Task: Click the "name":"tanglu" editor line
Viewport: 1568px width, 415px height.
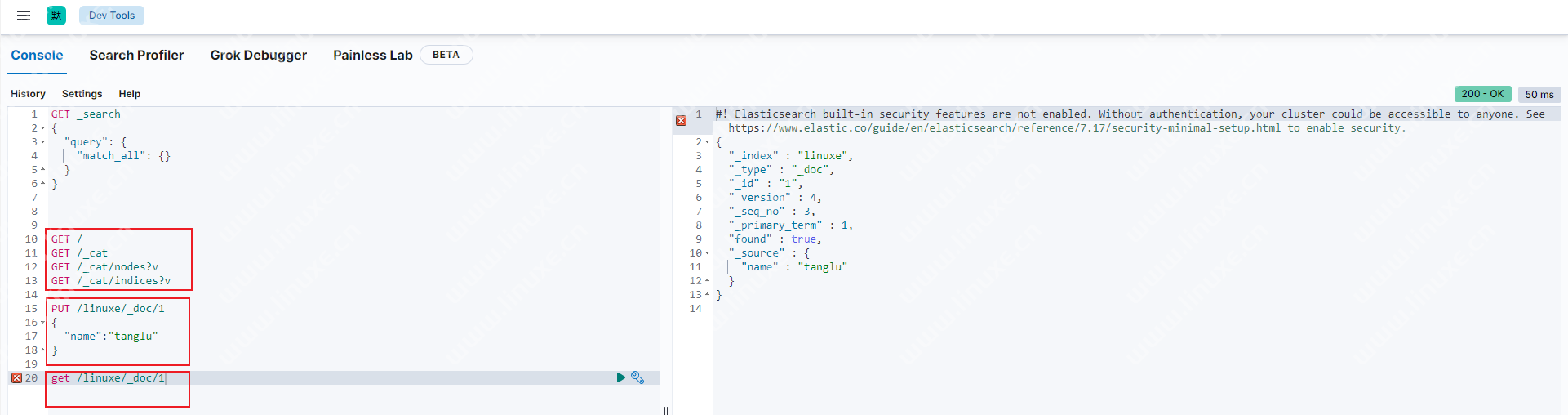Action: coord(111,337)
